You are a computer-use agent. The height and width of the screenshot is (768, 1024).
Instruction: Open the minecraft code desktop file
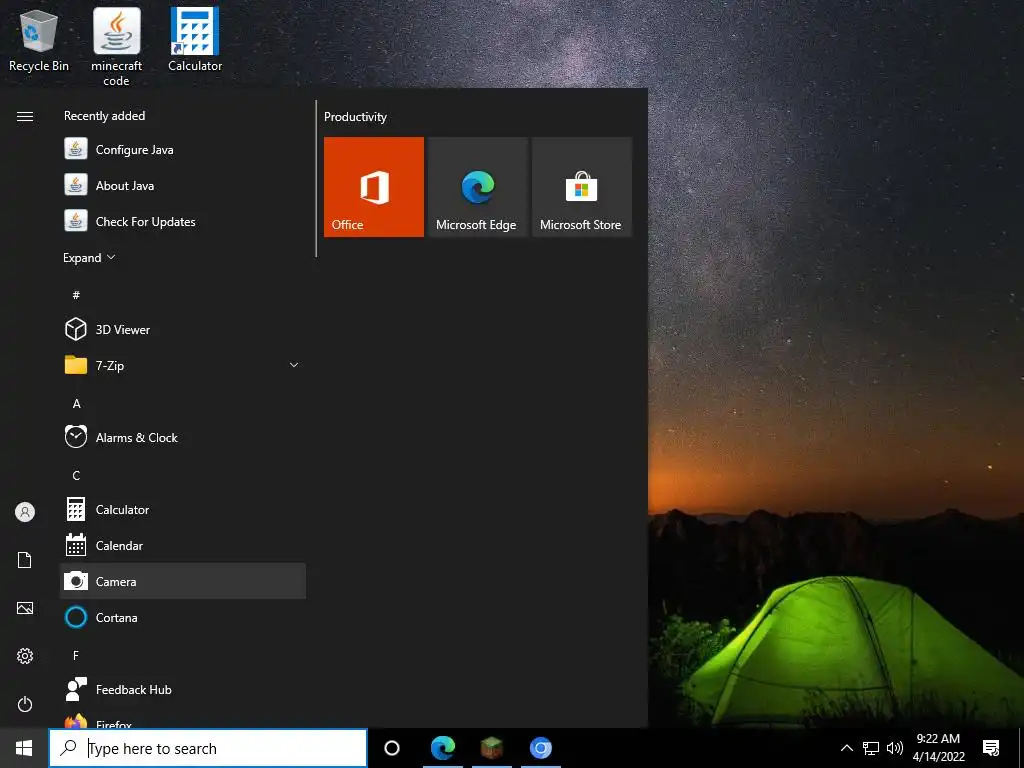pos(116,47)
